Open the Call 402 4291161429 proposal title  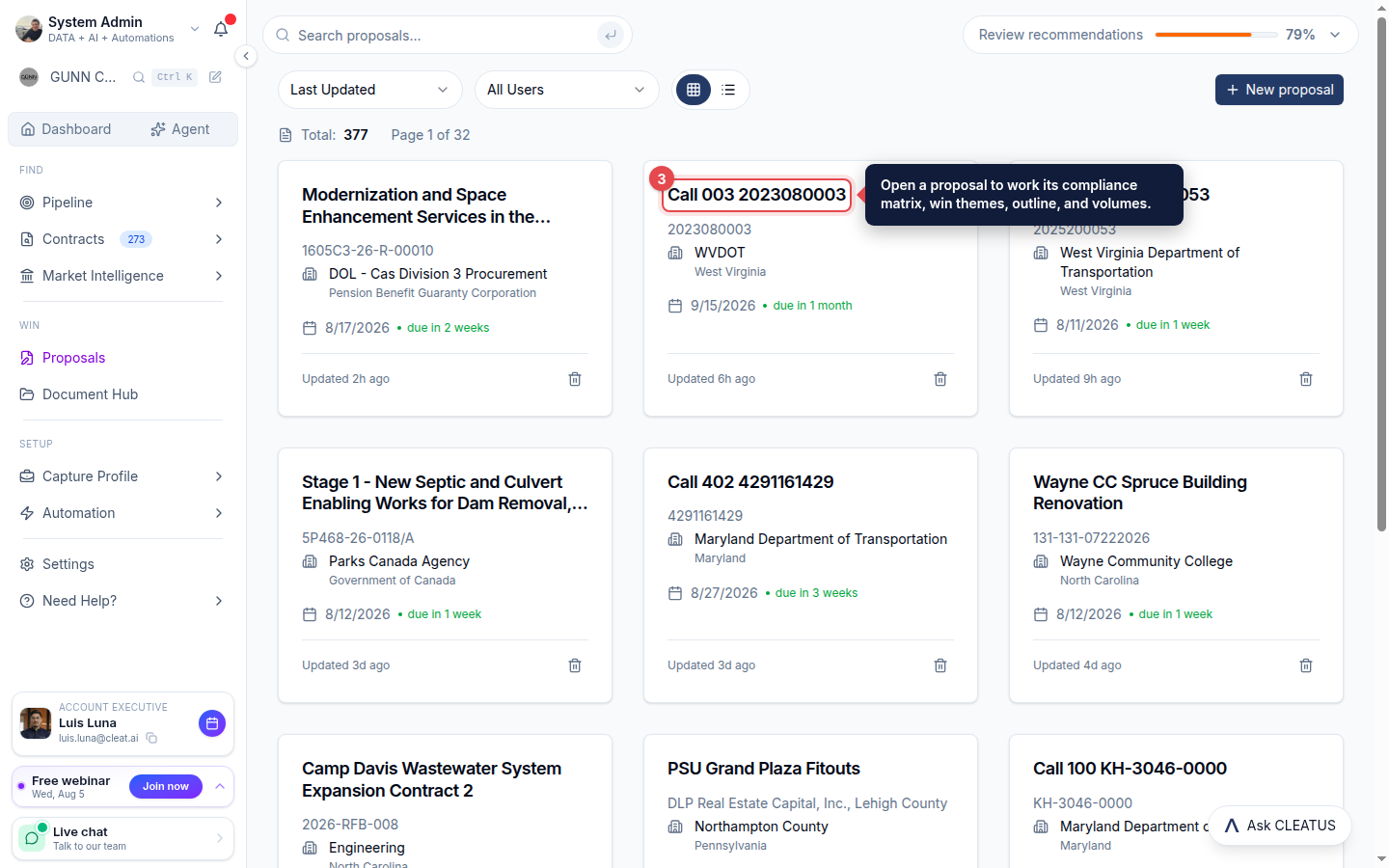point(750,482)
